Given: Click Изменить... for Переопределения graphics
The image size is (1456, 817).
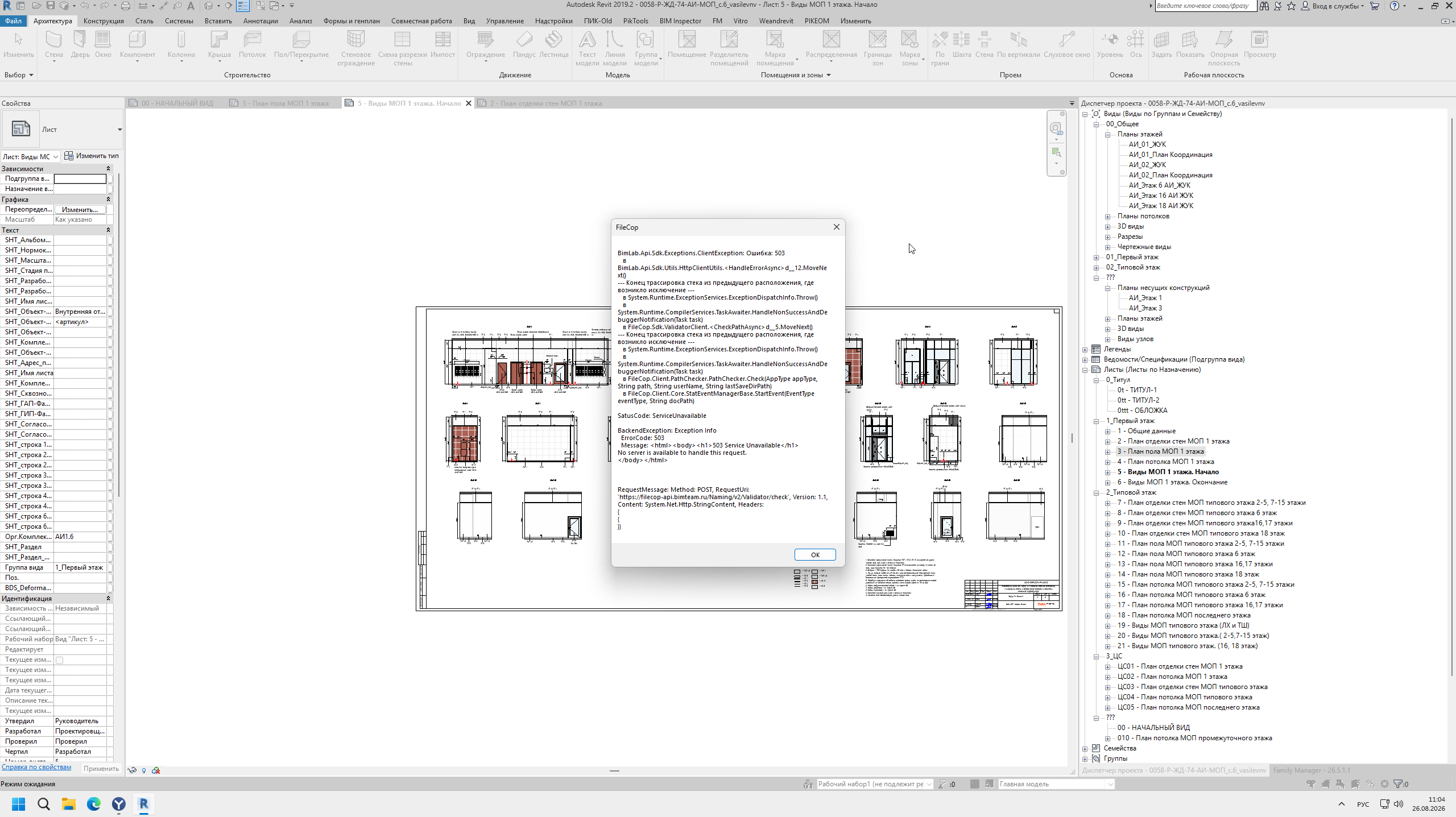Looking at the screenshot, I should point(80,209).
